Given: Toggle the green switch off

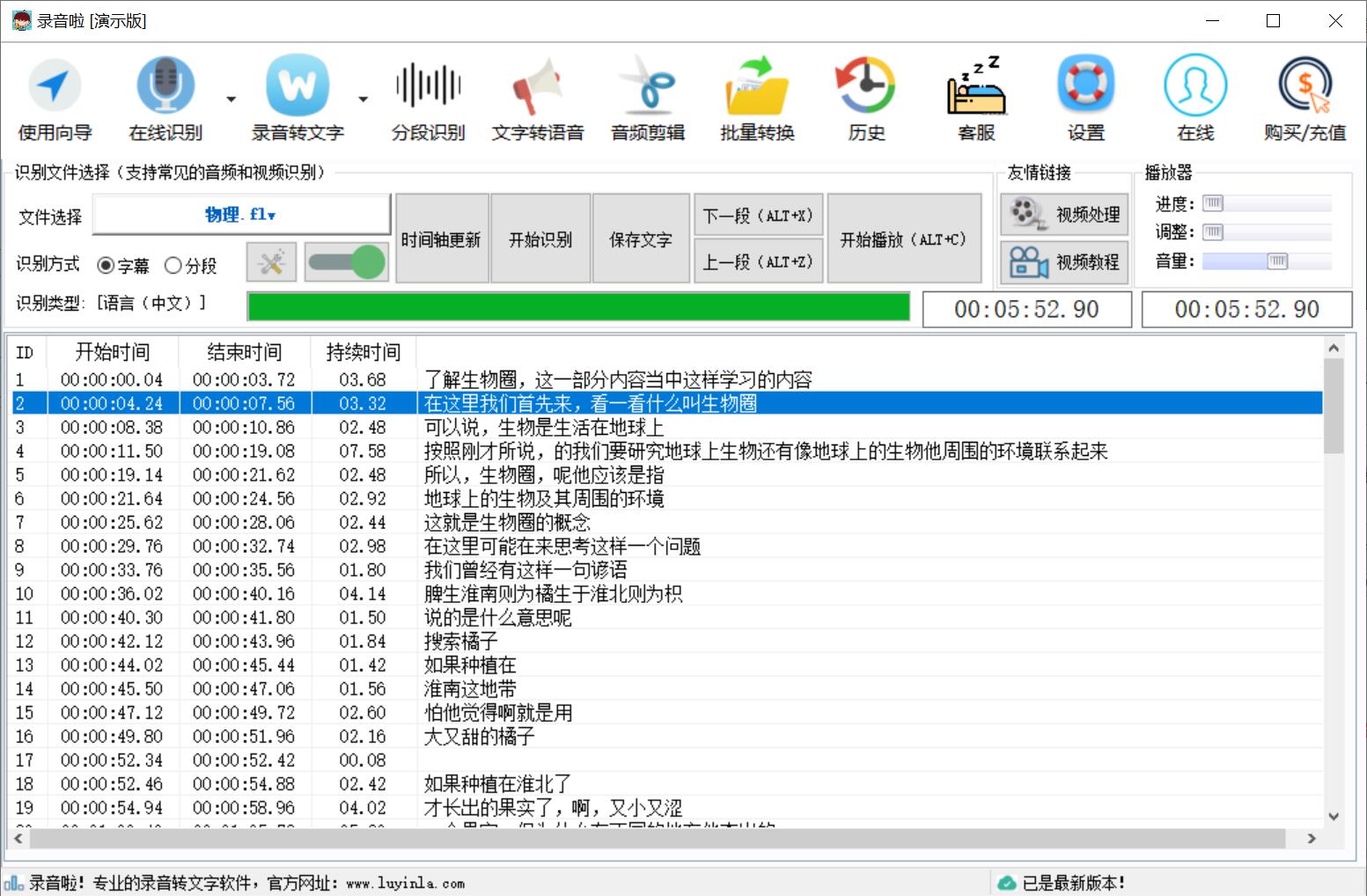Looking at the screenshot, I should (347, 262).
